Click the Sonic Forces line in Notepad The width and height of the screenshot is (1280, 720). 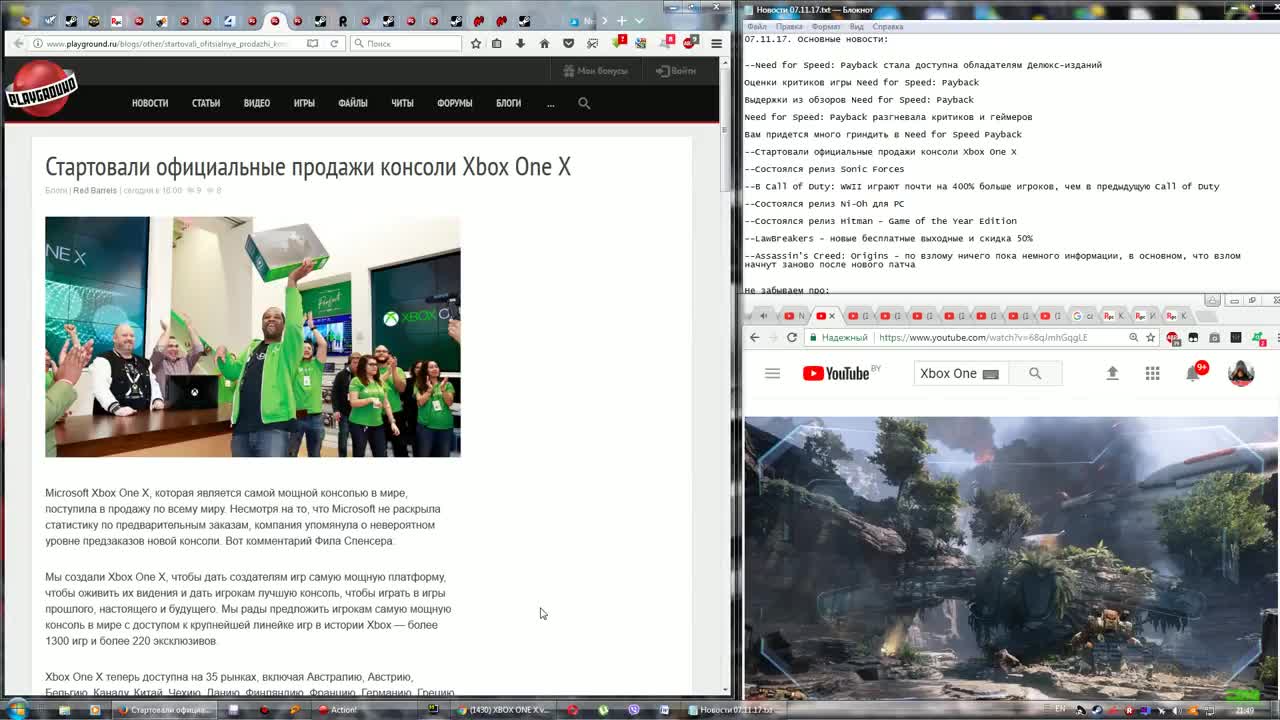click(824, 169)
